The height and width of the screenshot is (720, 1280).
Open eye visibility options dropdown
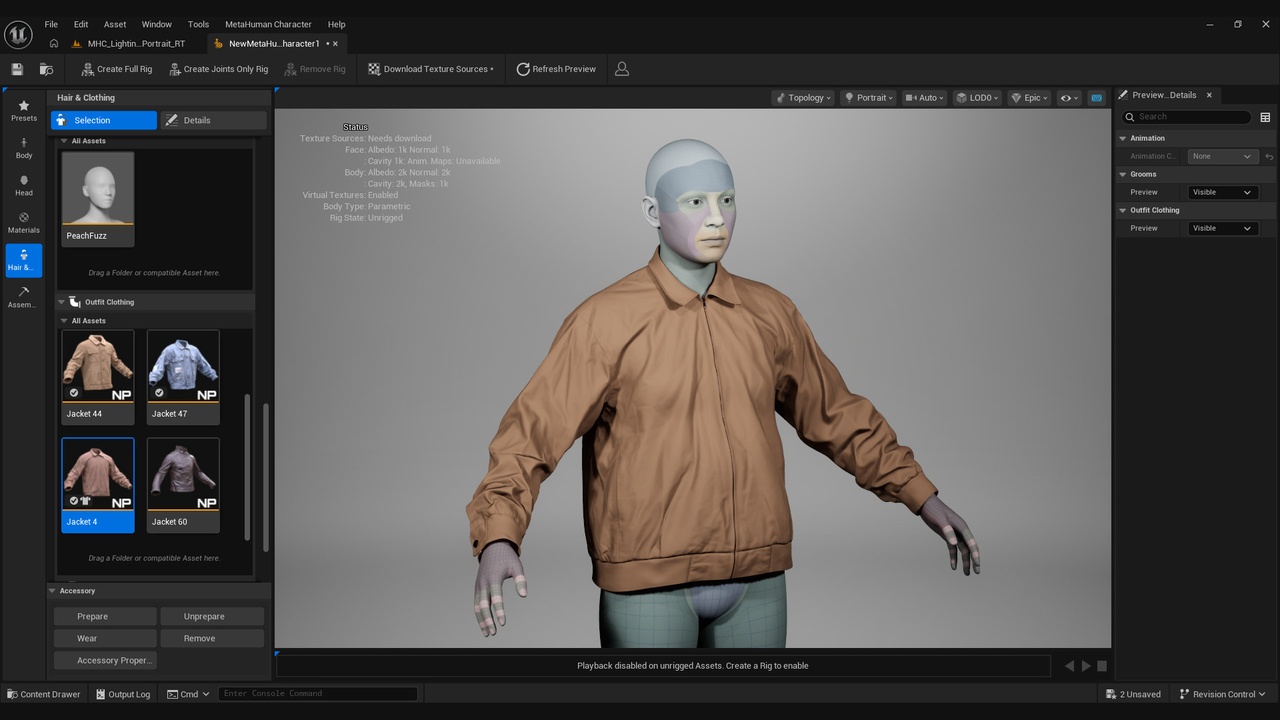[1069, 98]
